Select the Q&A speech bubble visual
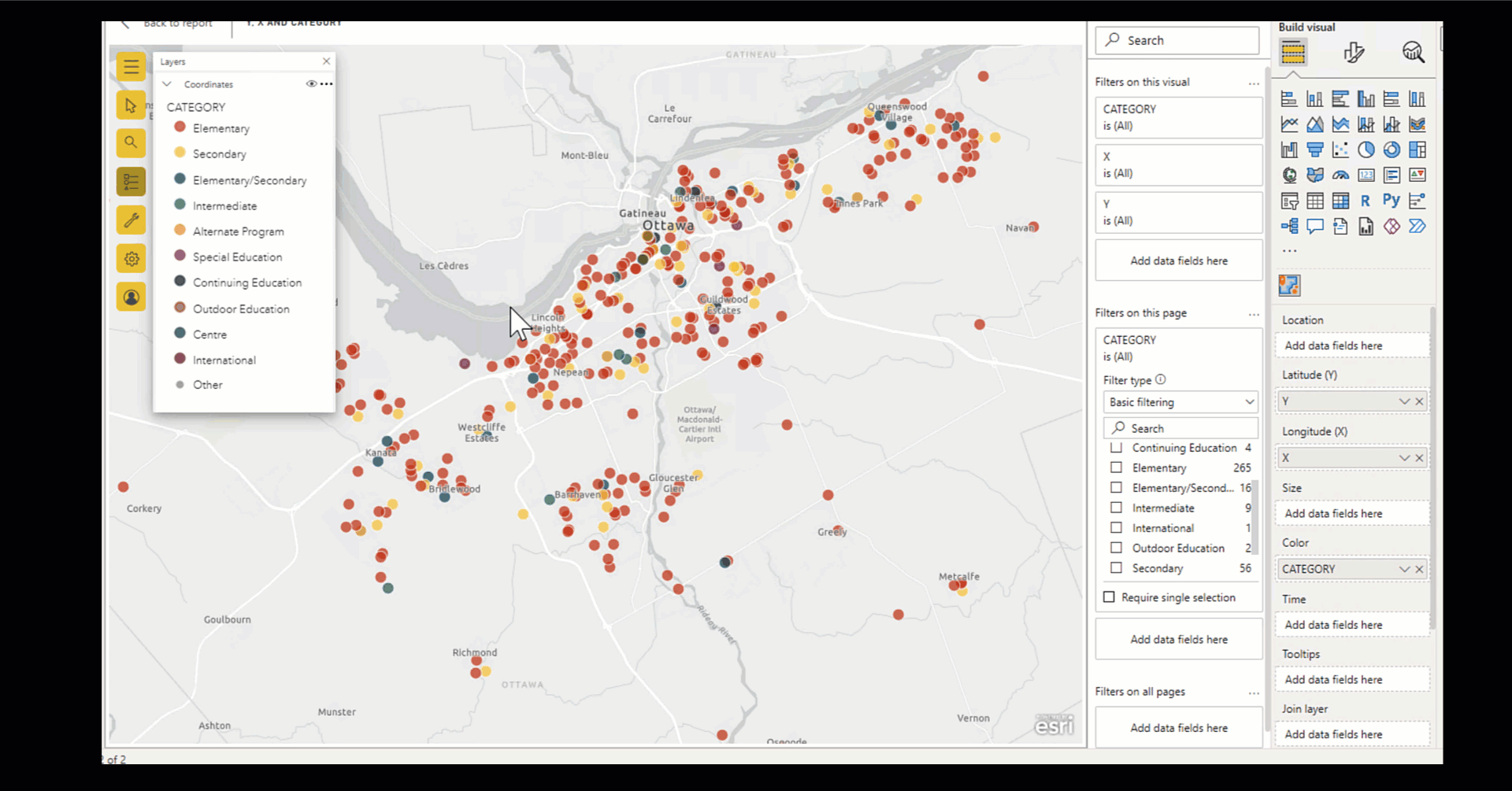This screenshot has height=791, width=1512. tap(1315, 227)
